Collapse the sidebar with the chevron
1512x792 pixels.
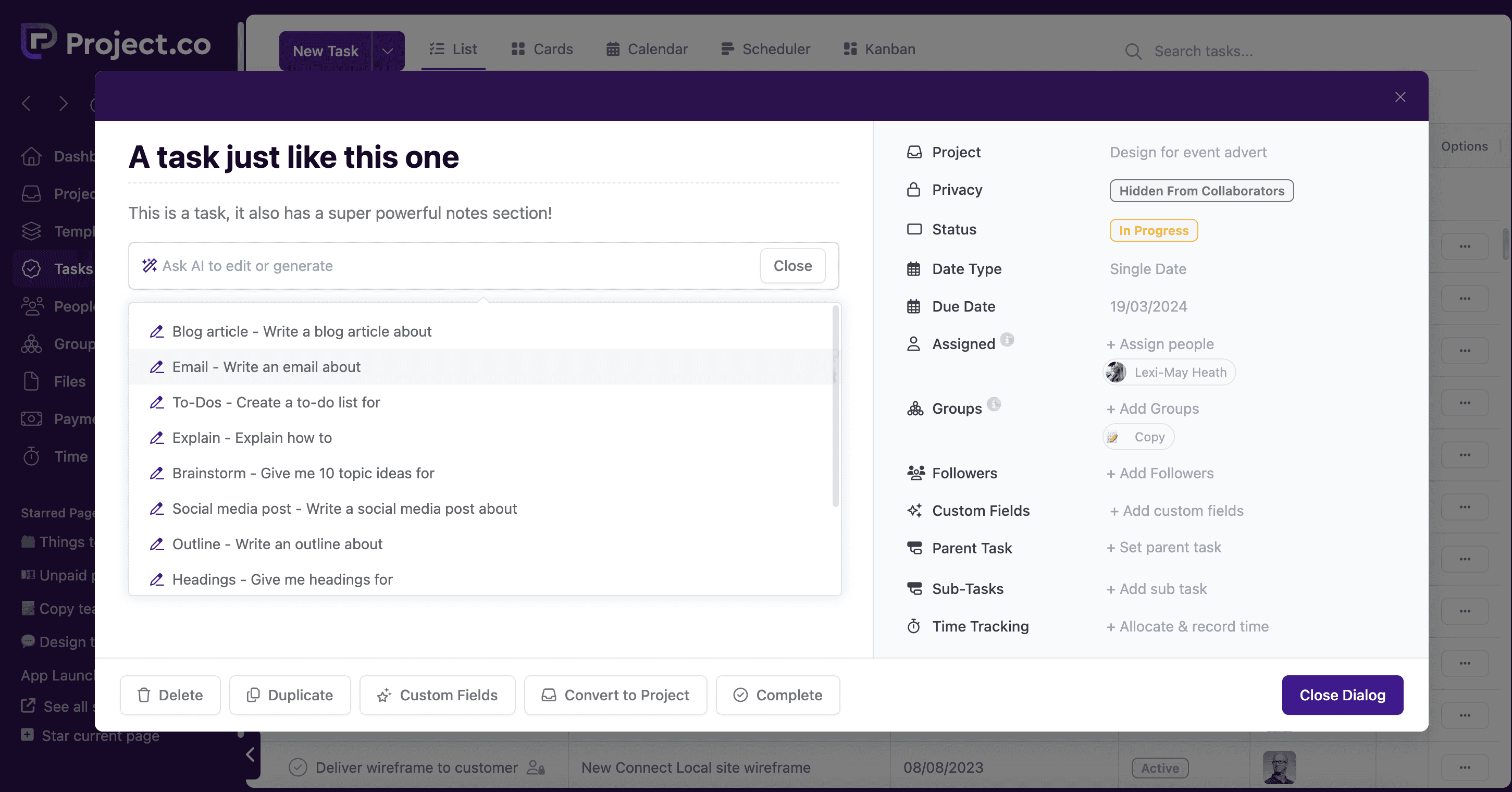coord(251,754)
